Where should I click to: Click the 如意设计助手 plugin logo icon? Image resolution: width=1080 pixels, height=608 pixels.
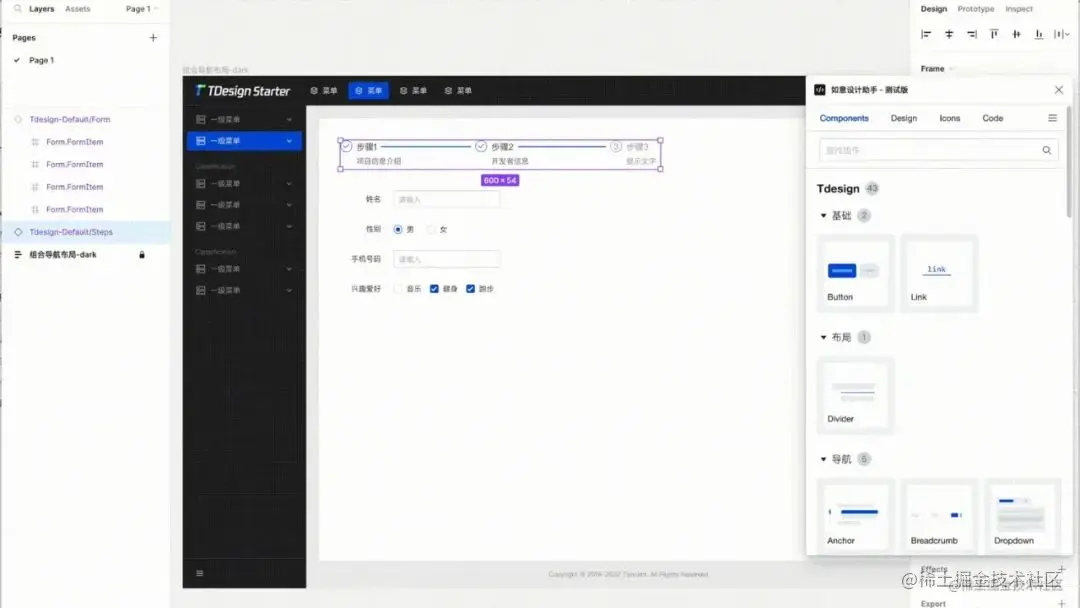[x=820, y=90]
